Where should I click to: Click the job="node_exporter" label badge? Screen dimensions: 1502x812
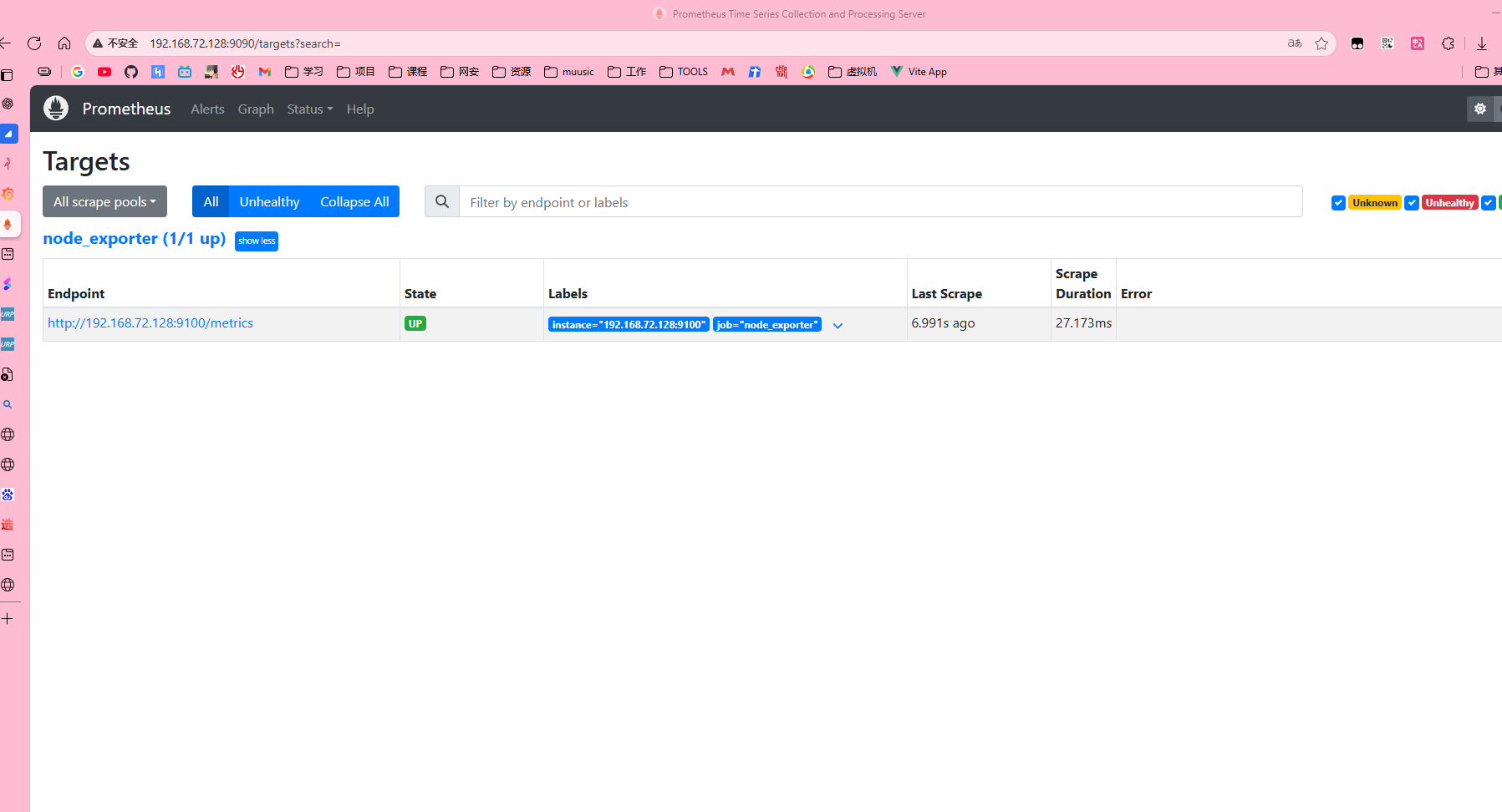[x=767, y=324]
